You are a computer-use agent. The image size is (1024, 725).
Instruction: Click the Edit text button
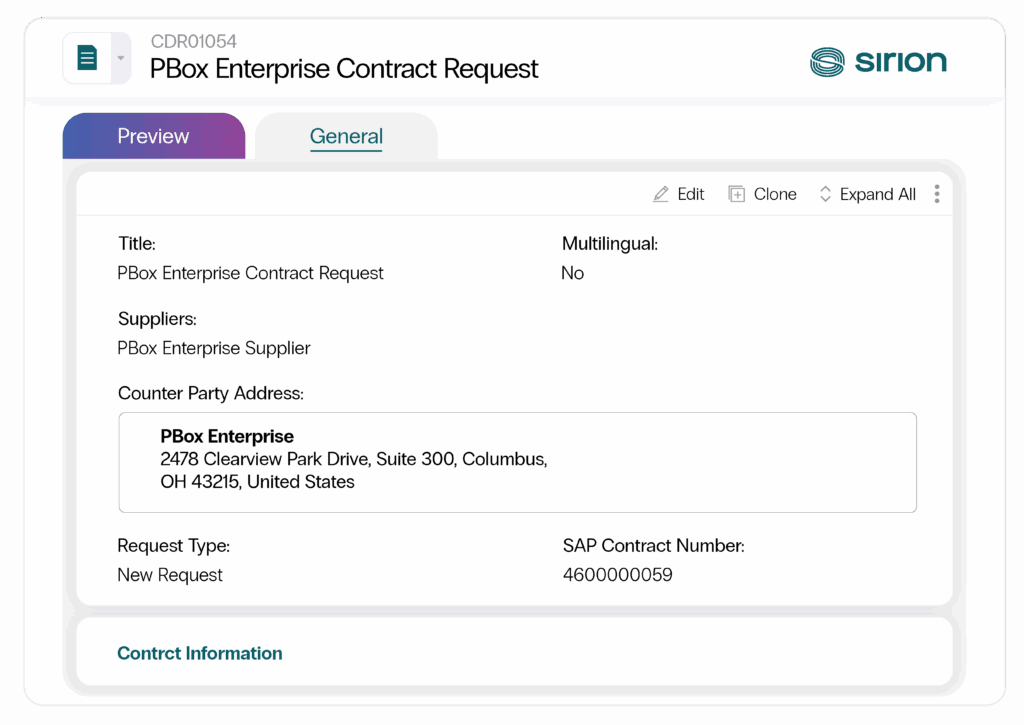tap(690, 194)
